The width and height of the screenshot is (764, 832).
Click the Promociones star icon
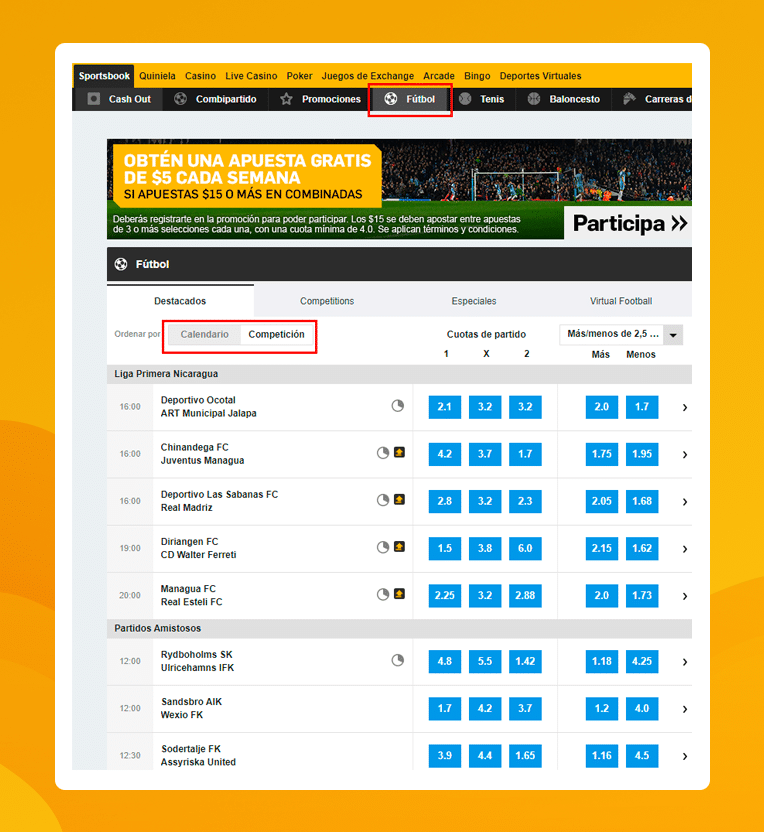[x=286, y=99]
